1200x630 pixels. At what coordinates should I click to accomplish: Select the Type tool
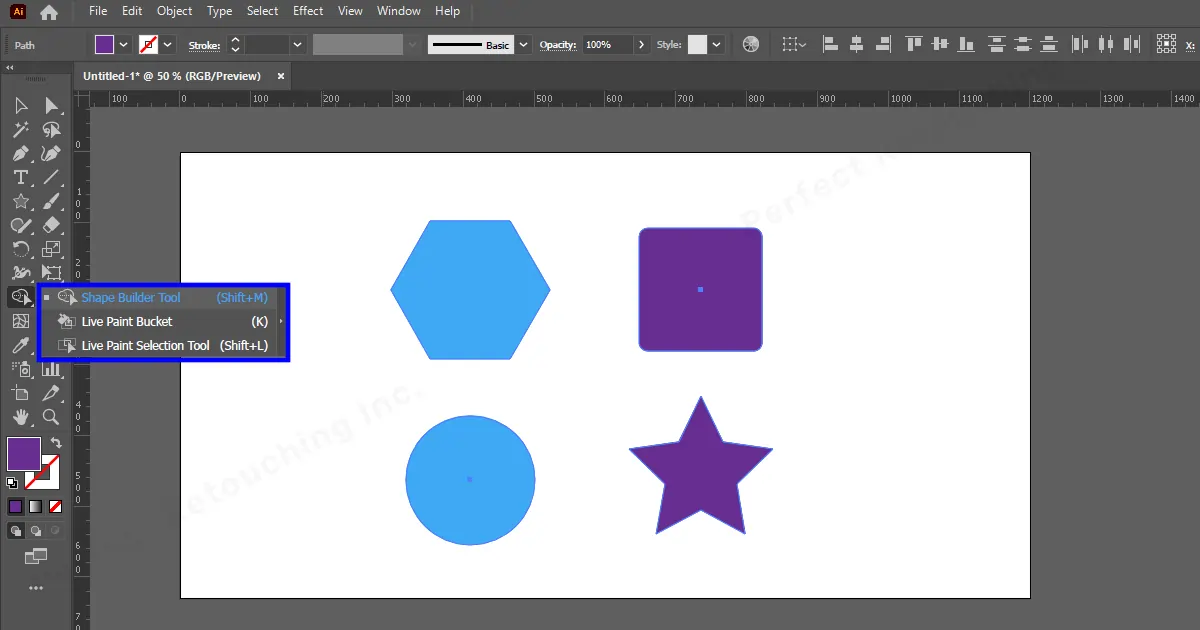[22, 177]
